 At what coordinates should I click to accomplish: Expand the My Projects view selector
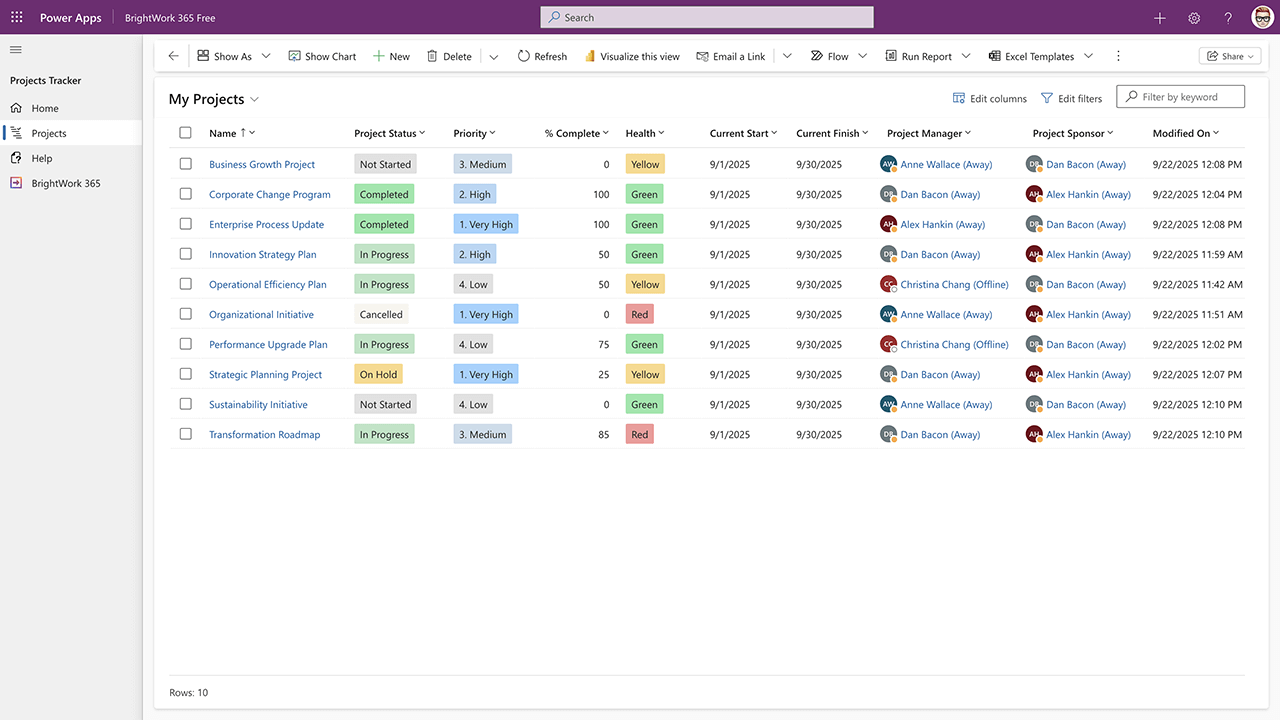pyautogui.click(x=255, y=100)
